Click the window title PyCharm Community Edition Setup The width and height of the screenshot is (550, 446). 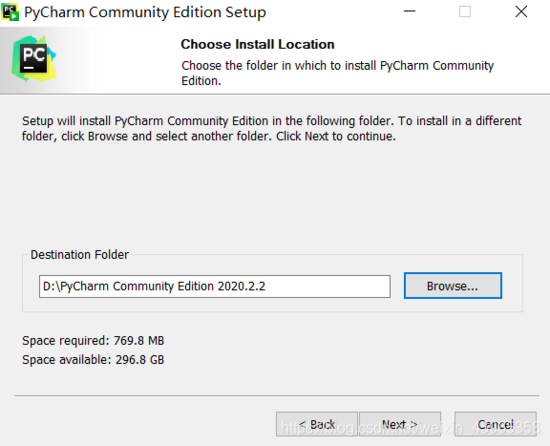tap(145, 12)
